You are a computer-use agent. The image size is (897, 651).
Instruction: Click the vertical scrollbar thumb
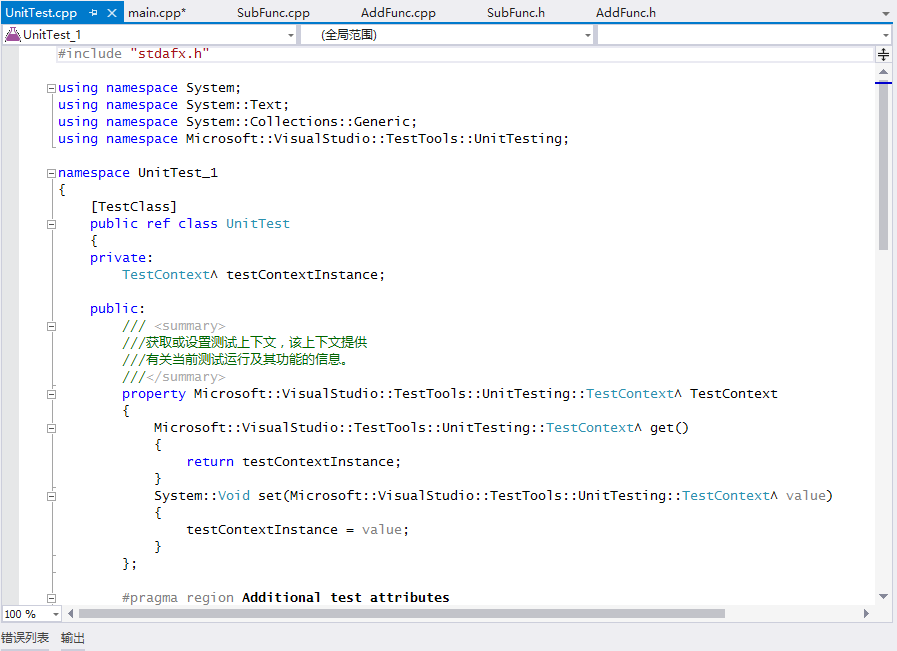[x=883, y=166]
